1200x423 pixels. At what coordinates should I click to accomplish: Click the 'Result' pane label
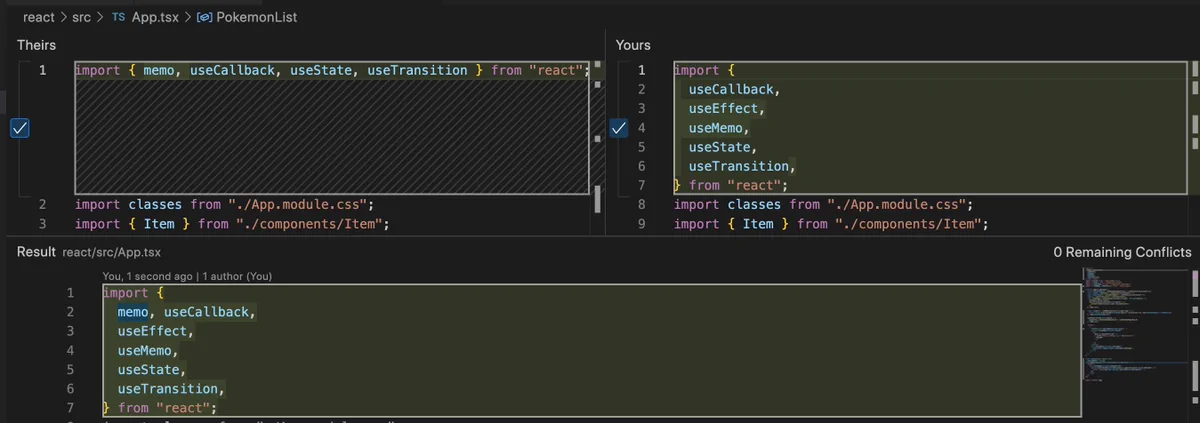pyautogui.click(x=37, y=252)
